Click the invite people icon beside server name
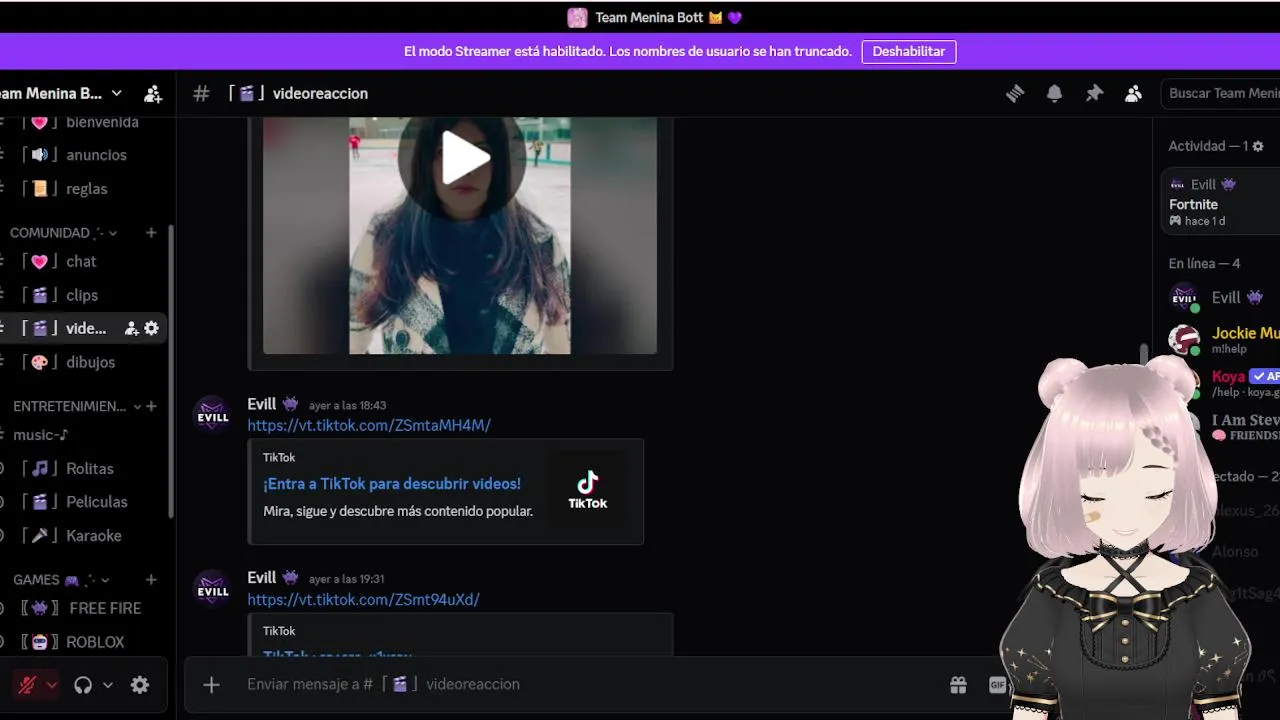 (153, 93)
